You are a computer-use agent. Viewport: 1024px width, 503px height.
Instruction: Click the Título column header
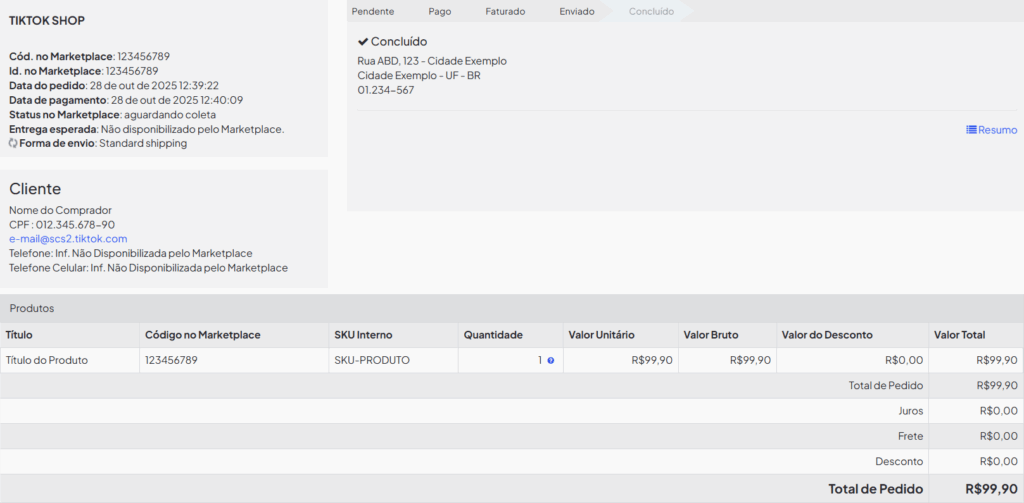coord(19,335)
